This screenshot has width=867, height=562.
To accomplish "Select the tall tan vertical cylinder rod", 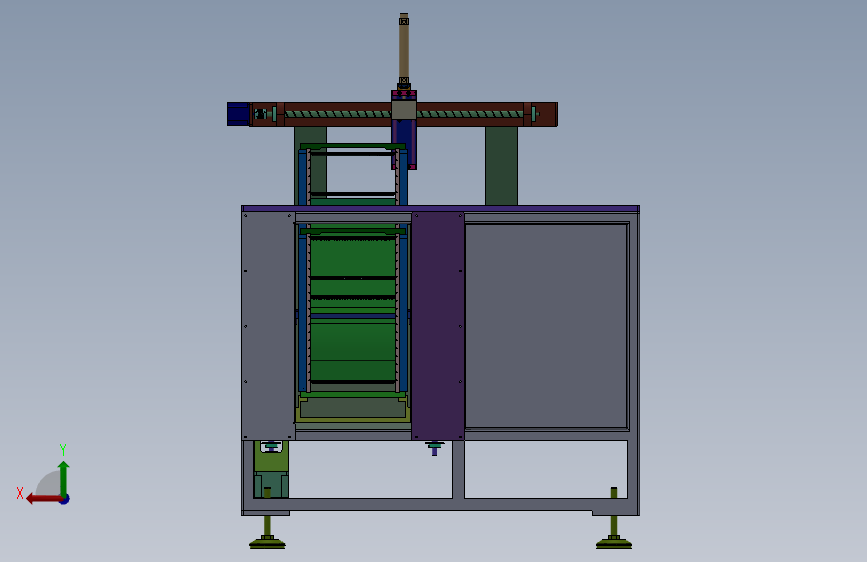I will pos(404,49).
